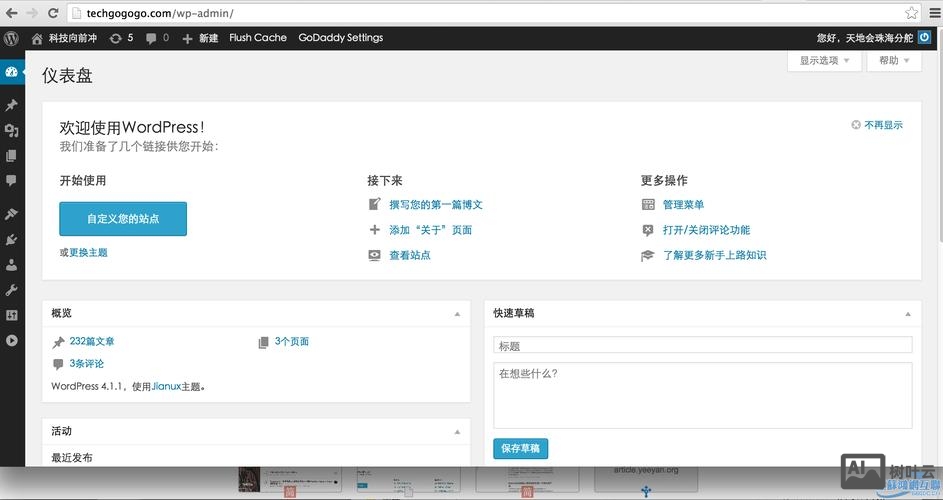Open 3个页面 pages count link
This screenshot has width=943, height=500.
point(292,341)
